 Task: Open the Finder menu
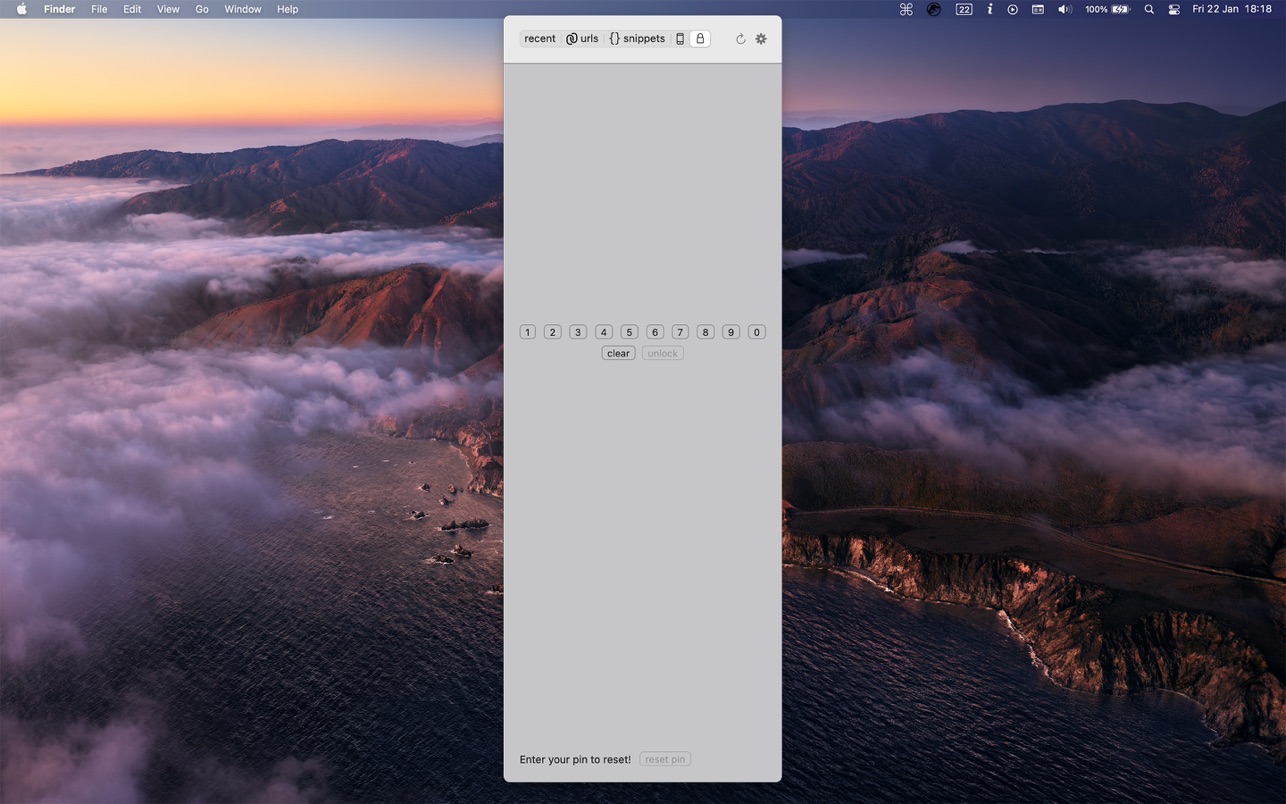(59, 9)
